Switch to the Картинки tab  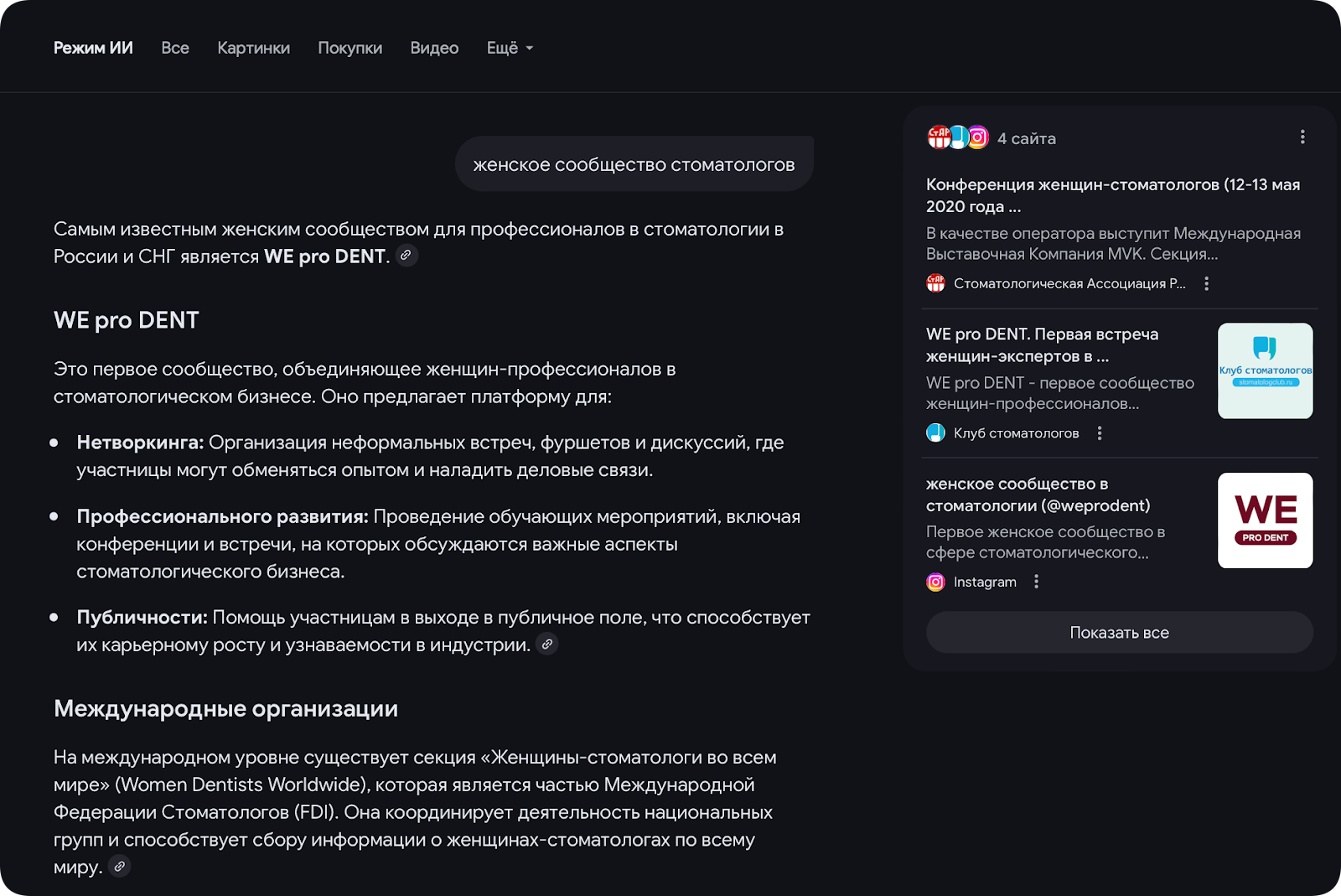pyautogui.click(x=253, y=49)
